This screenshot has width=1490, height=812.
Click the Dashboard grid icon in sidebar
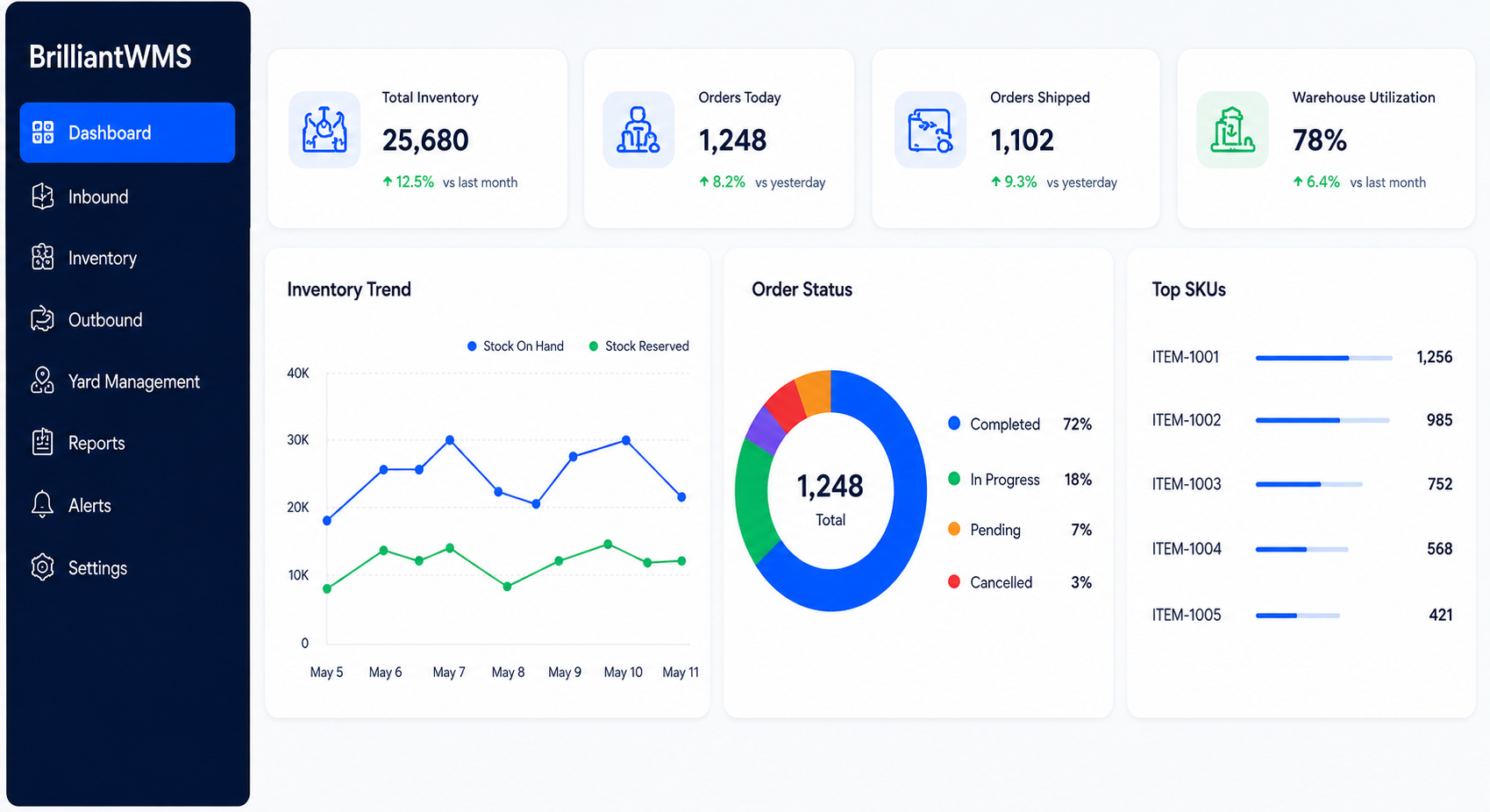(43, 132)
